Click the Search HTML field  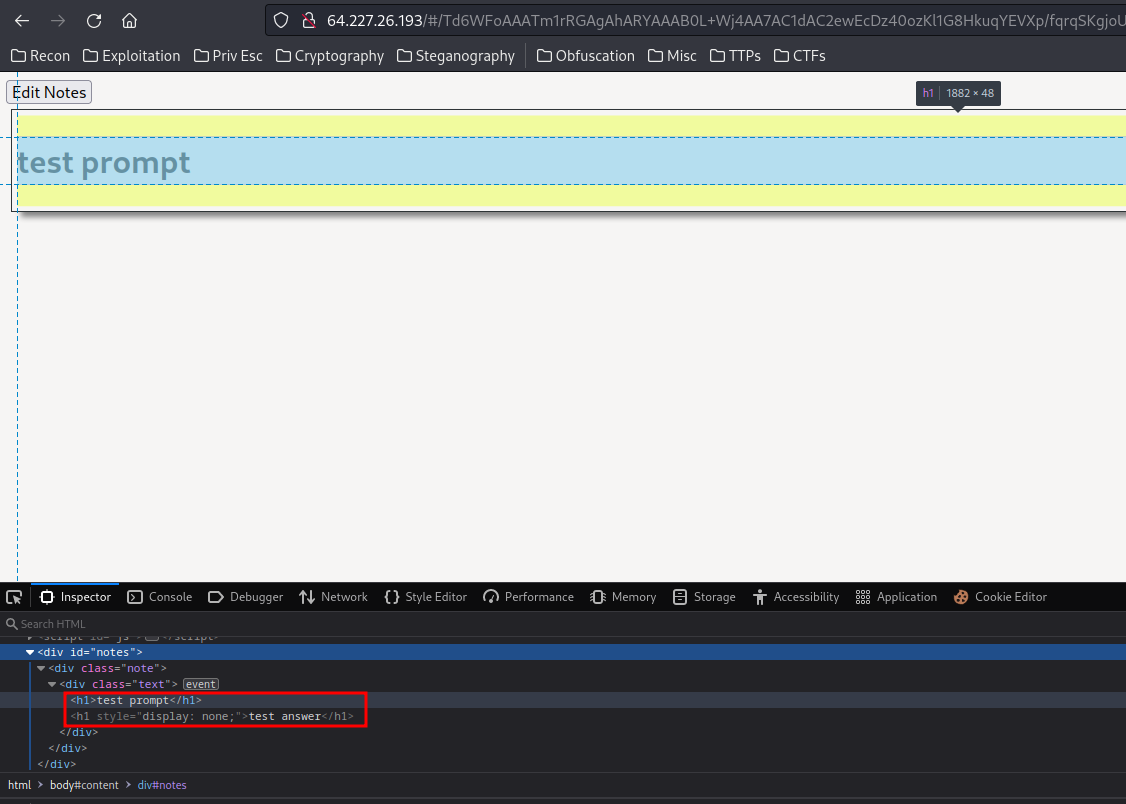(x=563, y=624)
